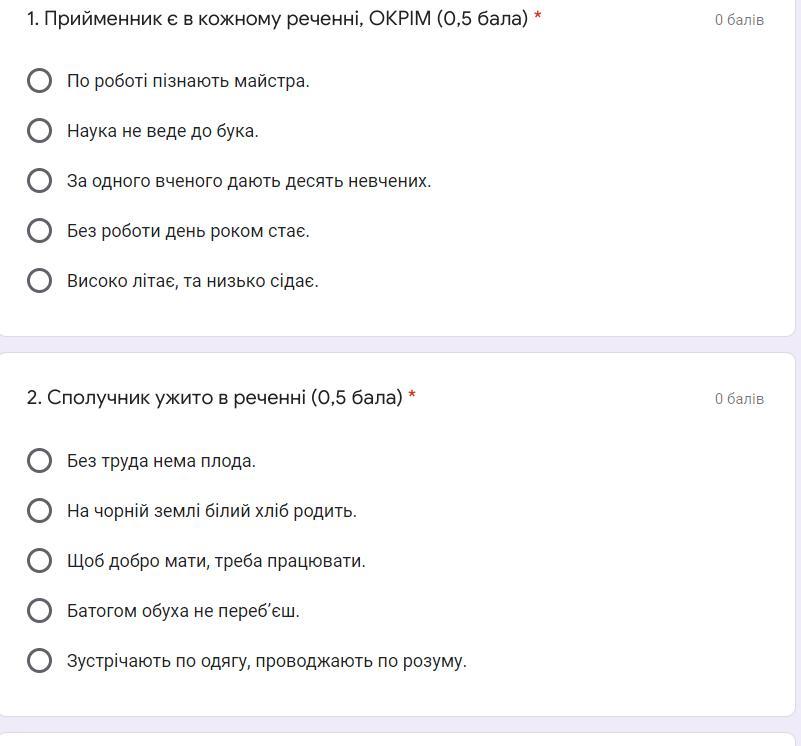Click text label 'Без труда нема плода.'
Screen dimensions: 801x746
(x=161, y=461)
